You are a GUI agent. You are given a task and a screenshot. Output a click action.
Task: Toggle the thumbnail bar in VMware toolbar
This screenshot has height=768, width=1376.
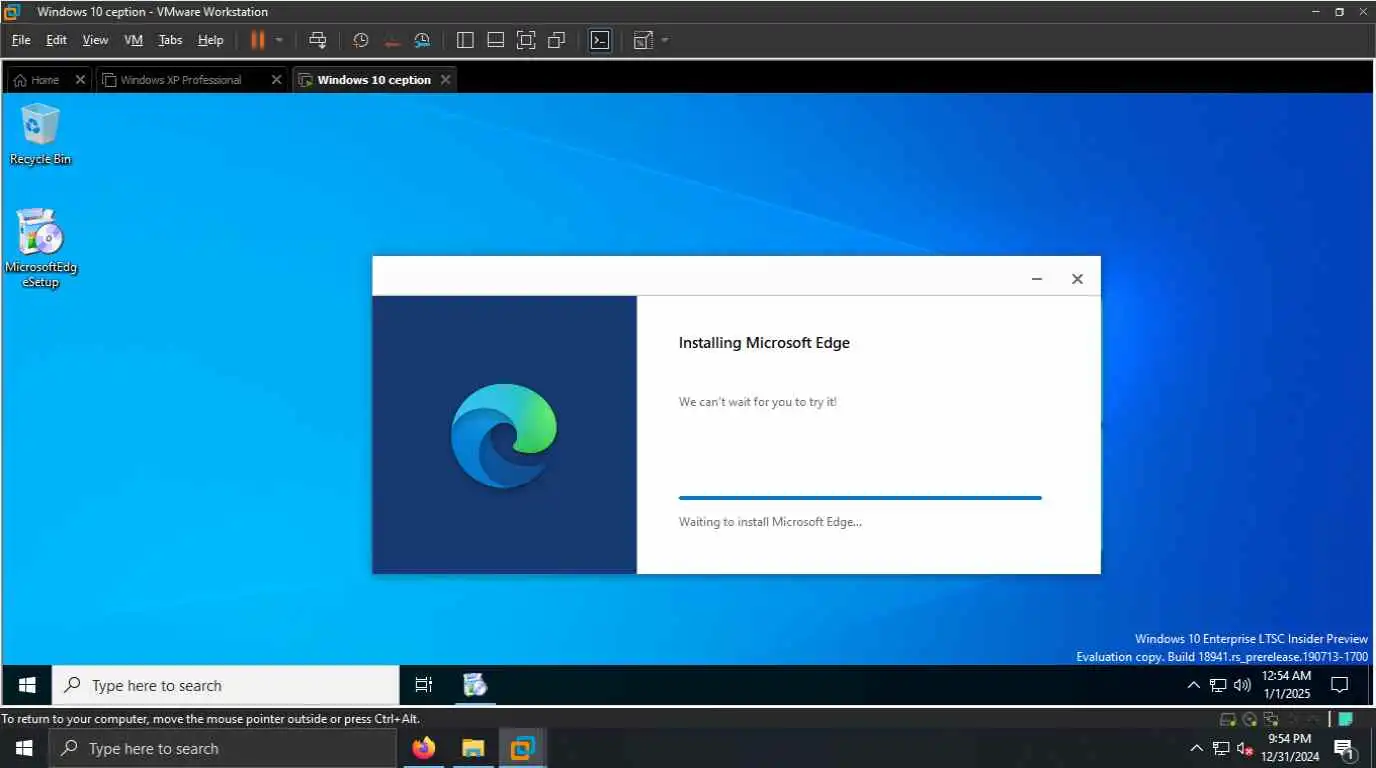coord(495,40)
